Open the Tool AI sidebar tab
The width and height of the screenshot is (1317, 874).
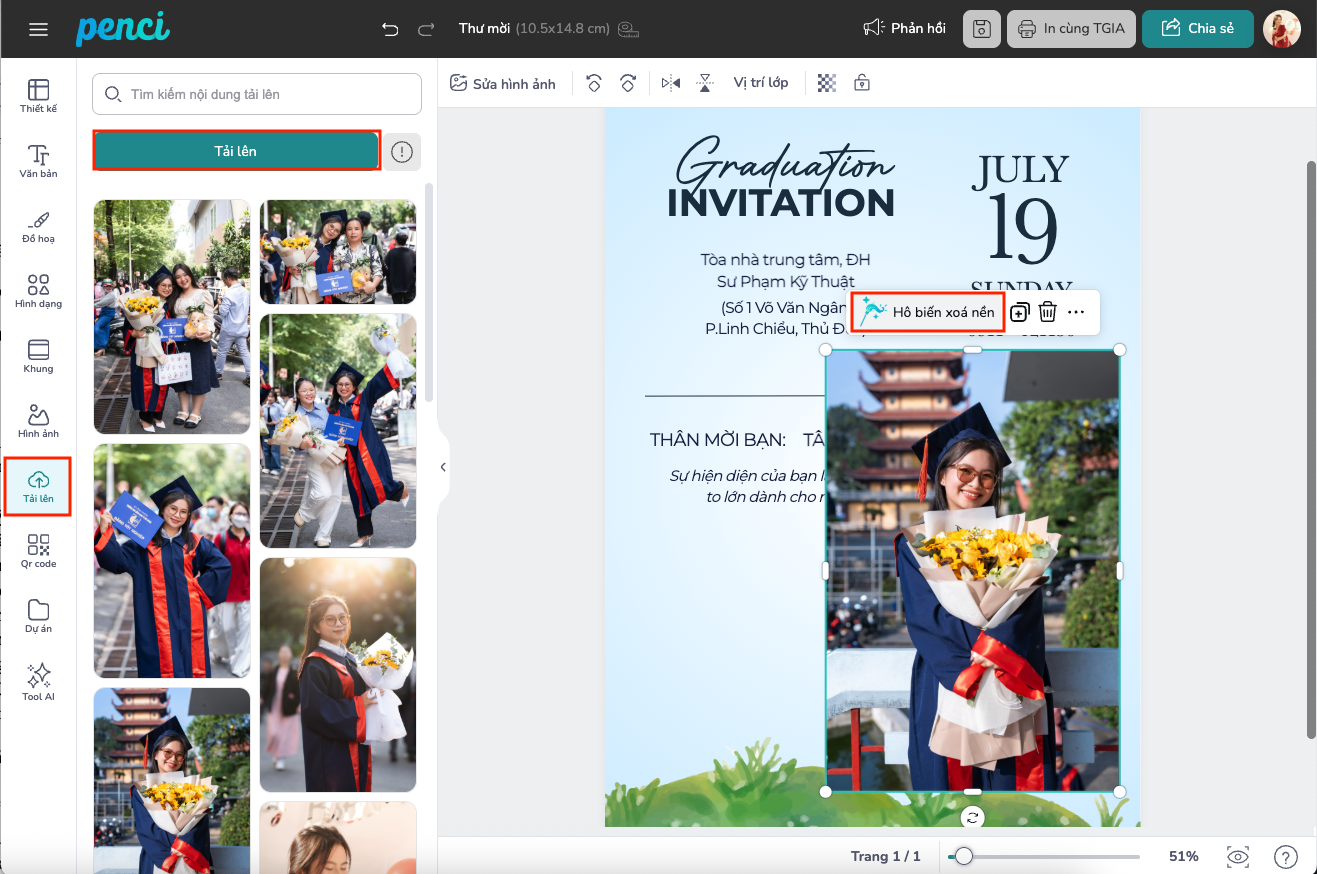(x=38, y=681)
